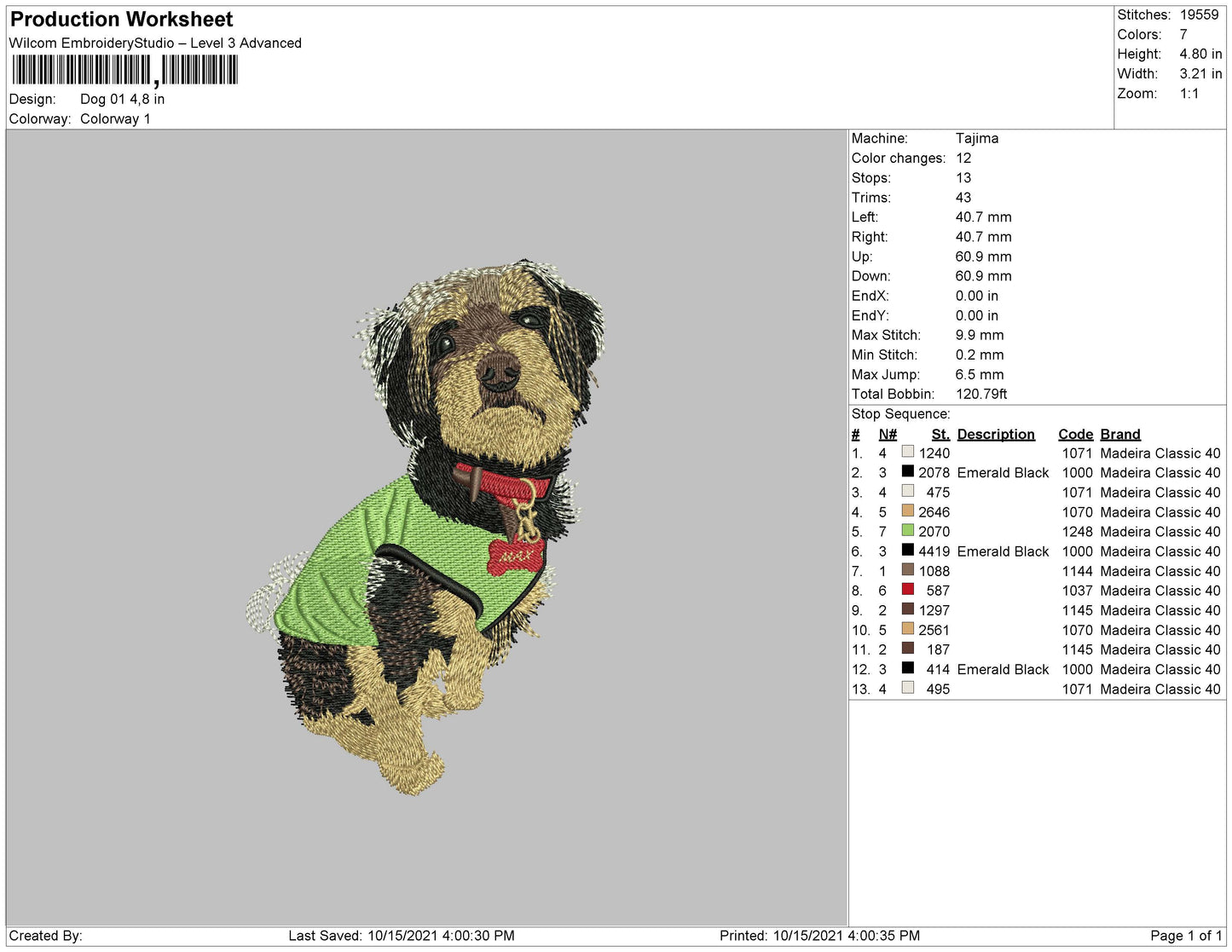Click 'Wilcom EmbroideryStudio – Level 3 Advanced' text

pyautogui.click(x=155, y=43)
